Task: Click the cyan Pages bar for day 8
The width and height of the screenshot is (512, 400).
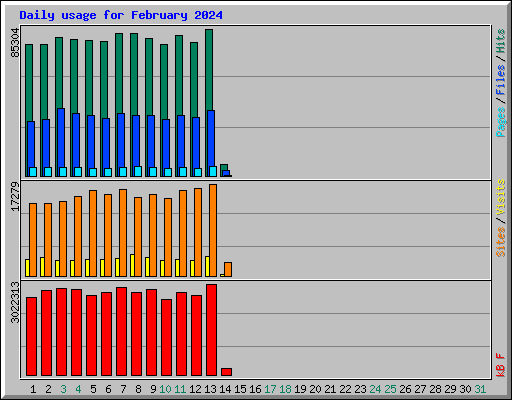Action: (138, 171)
